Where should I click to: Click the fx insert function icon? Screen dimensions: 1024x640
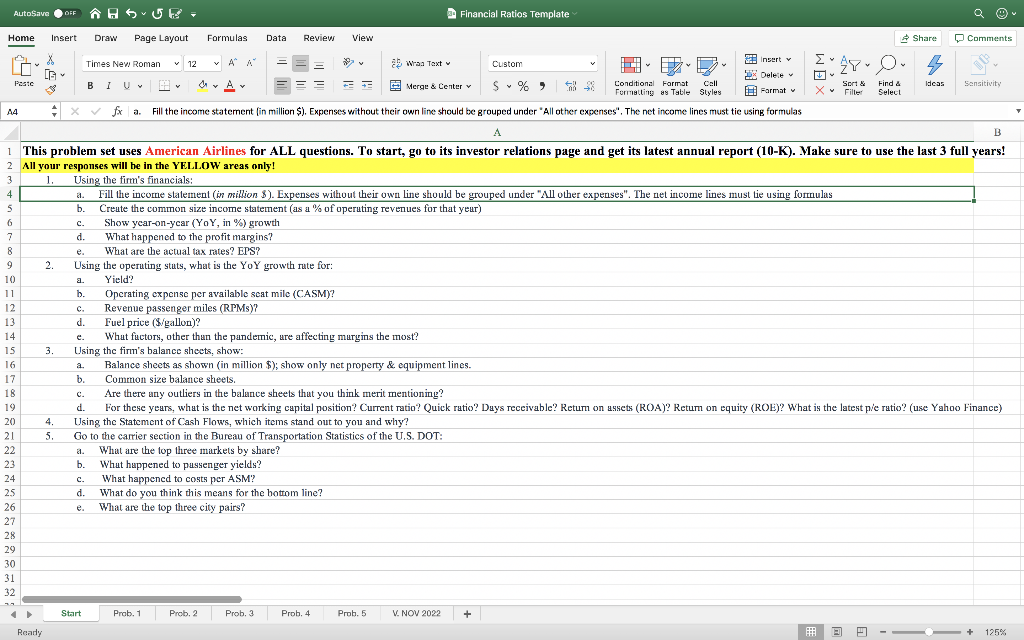pyautogui.click(x=117, y=111)
